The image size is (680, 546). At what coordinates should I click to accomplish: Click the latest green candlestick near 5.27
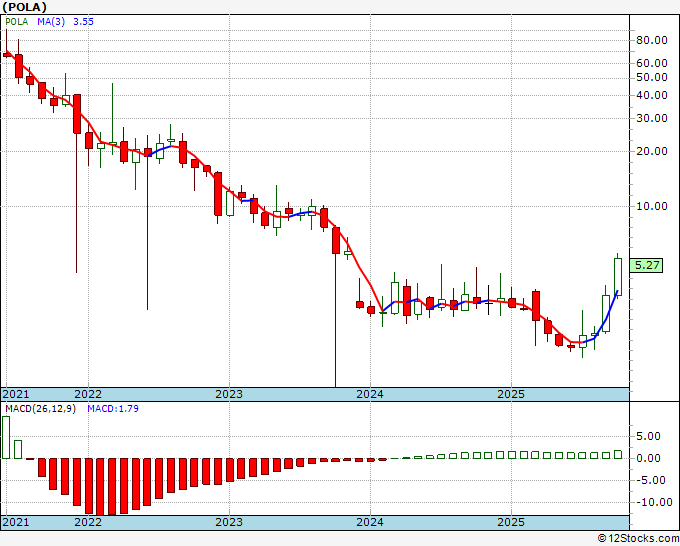coord(618,277)
